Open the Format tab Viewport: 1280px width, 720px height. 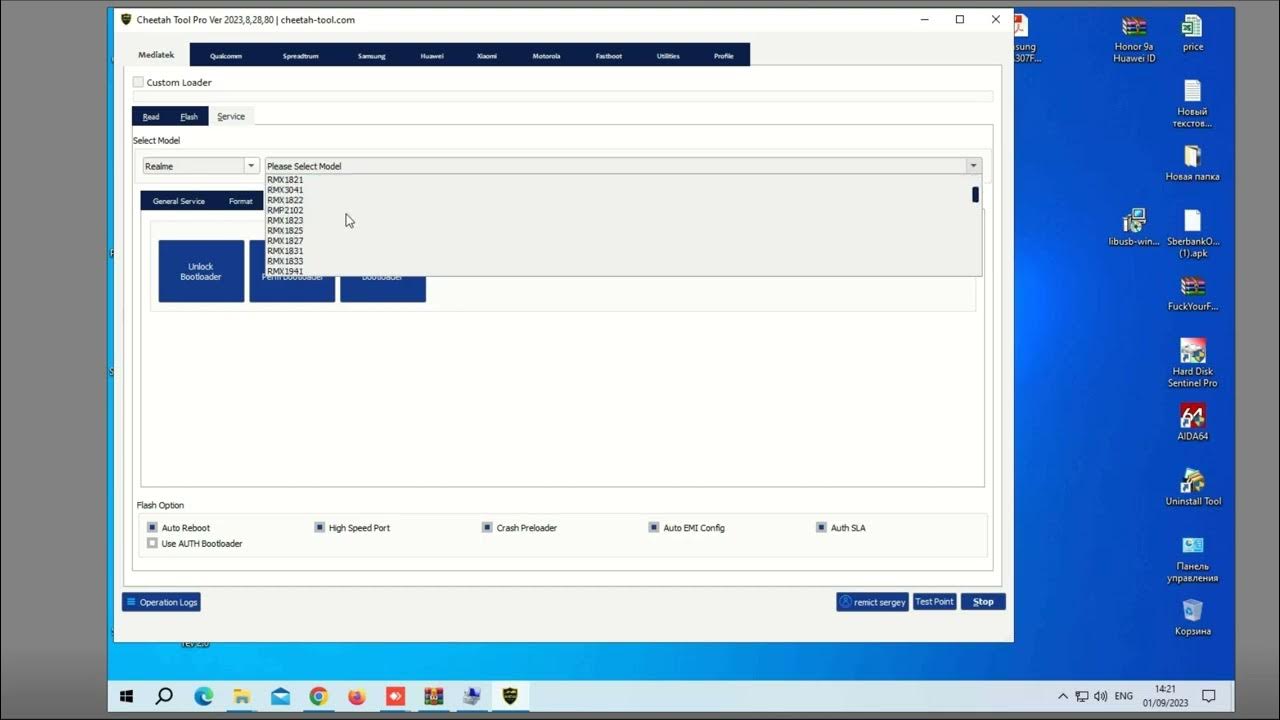(x=241, y=201)
